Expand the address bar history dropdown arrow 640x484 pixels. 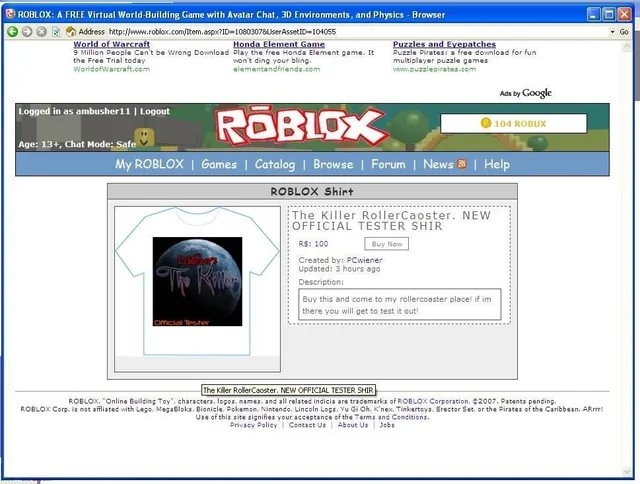[612, 32]
